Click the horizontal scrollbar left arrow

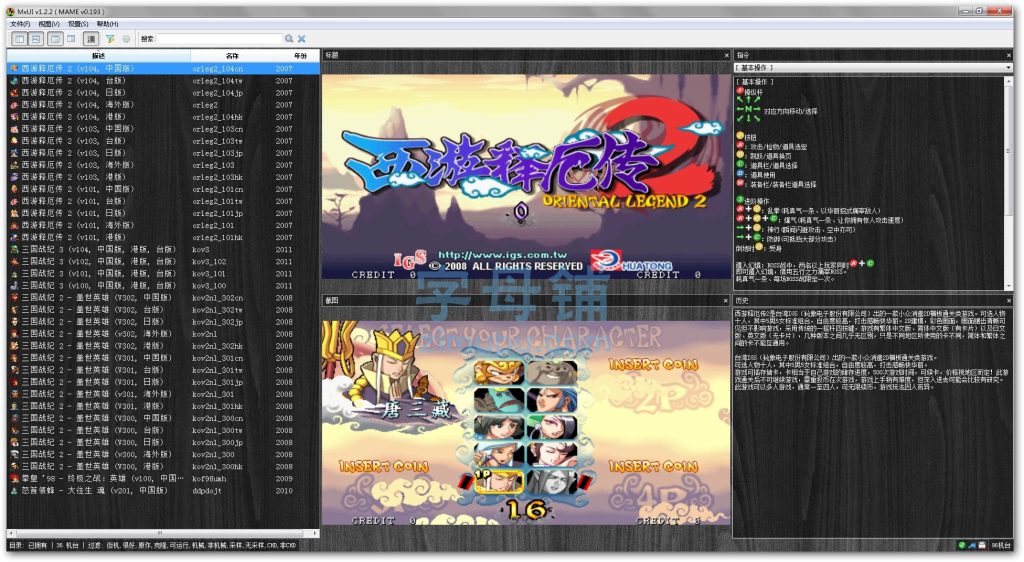coord(11,533)
